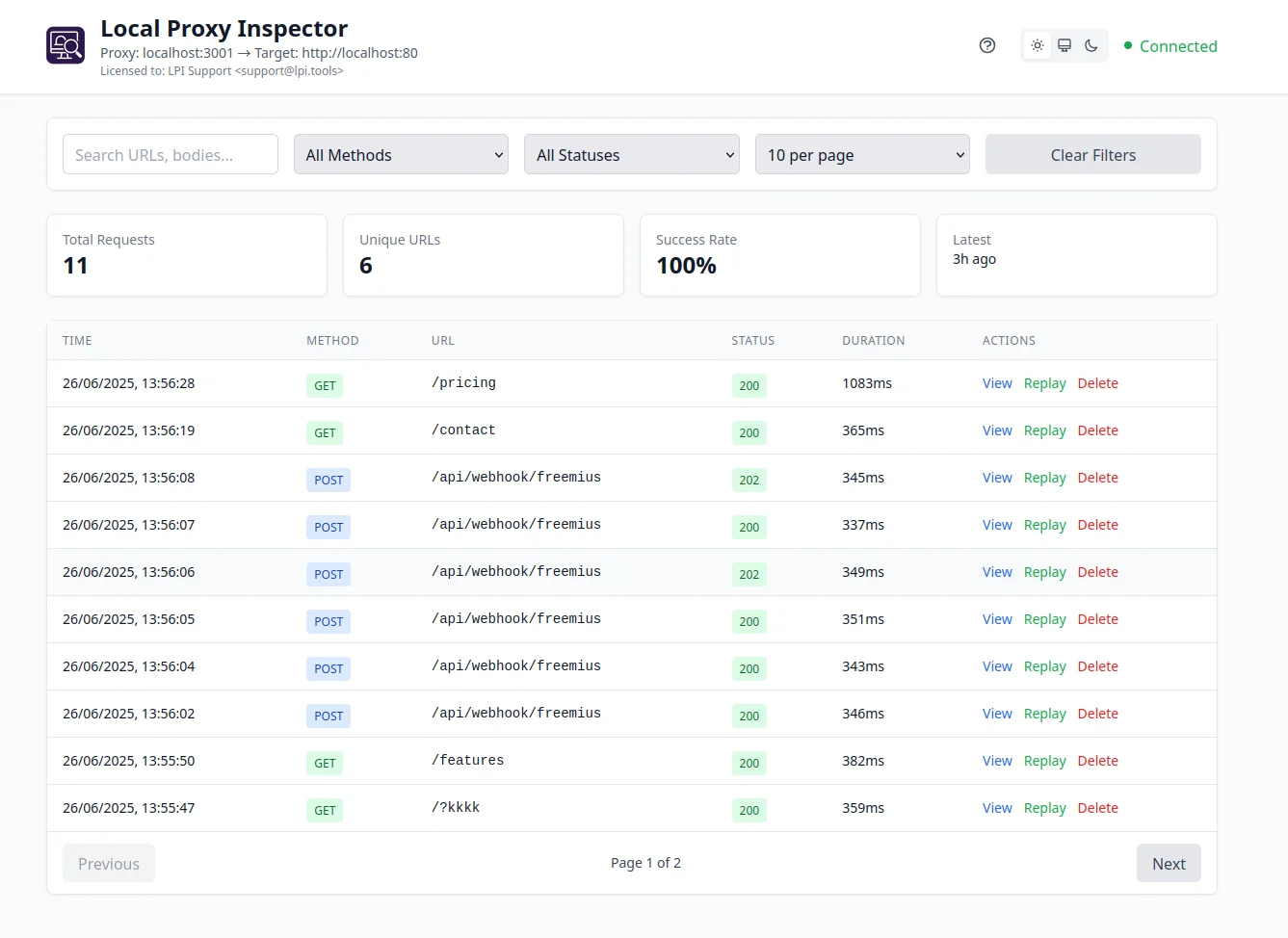
Task: Click the Unique URLs card
Action: 484,255
